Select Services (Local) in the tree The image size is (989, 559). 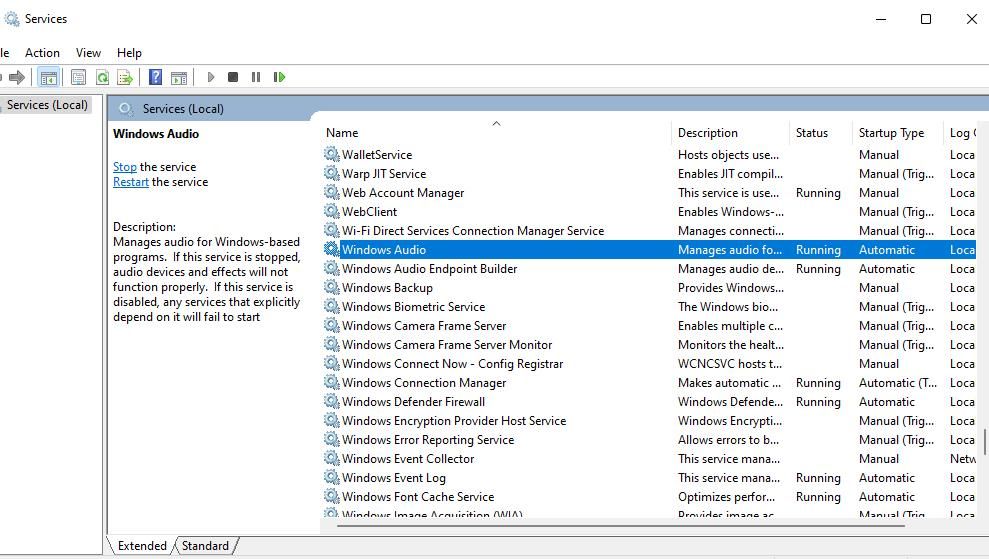[47, 105]
